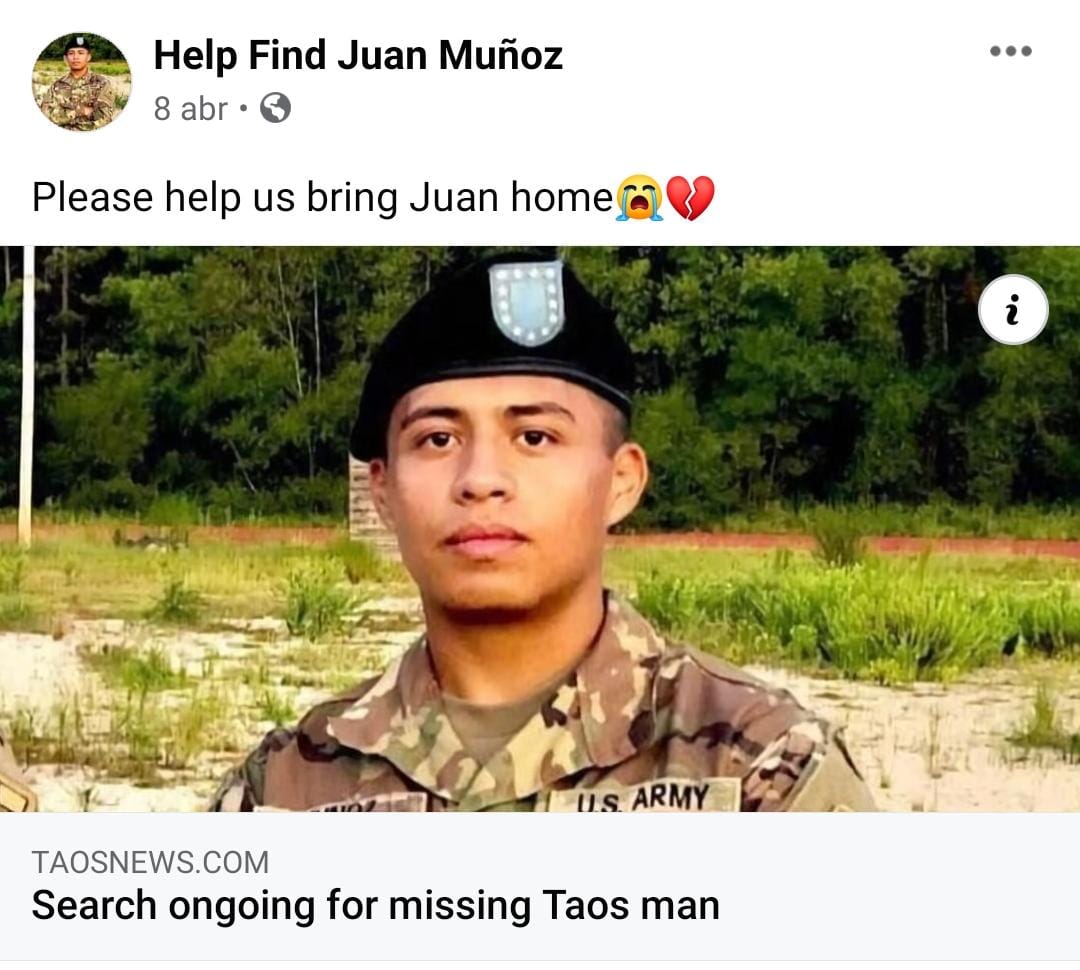
Task: Open "Search ongoing for missing Taos man" headline
Action: point(375,905)
